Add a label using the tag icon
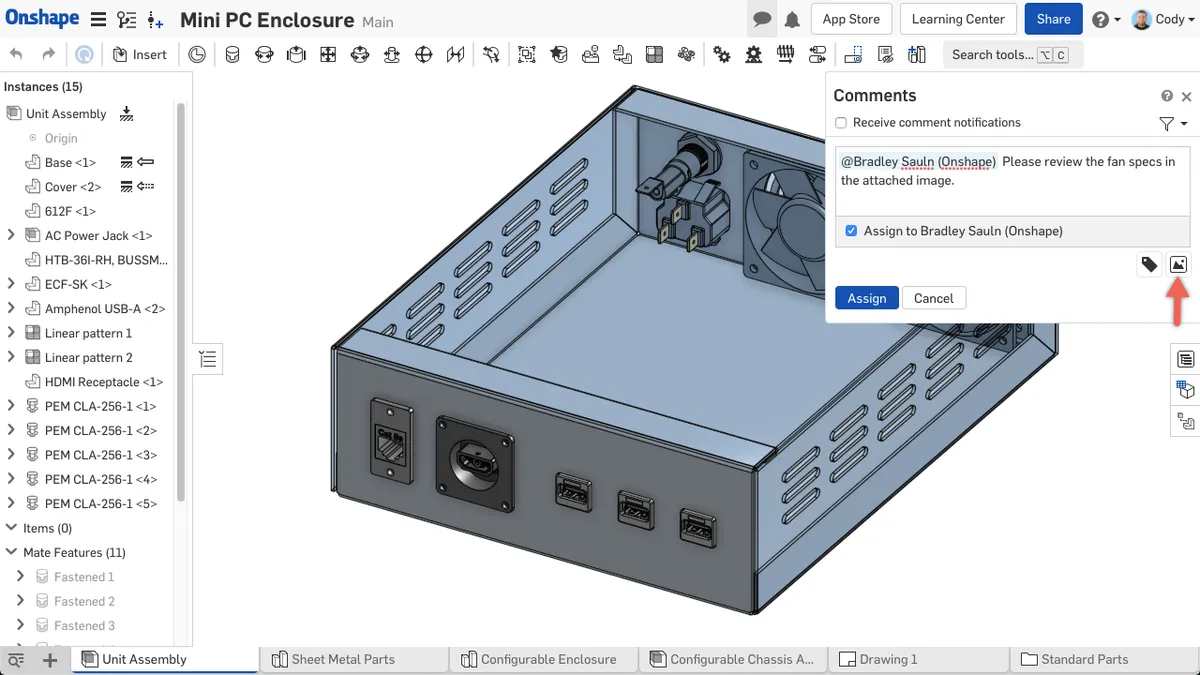 (1148, 263)
